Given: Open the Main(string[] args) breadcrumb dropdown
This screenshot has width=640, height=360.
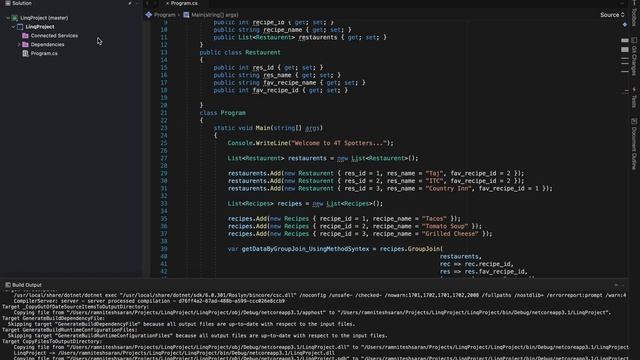Looking at the screenshot, I should [x=215, y=15].
